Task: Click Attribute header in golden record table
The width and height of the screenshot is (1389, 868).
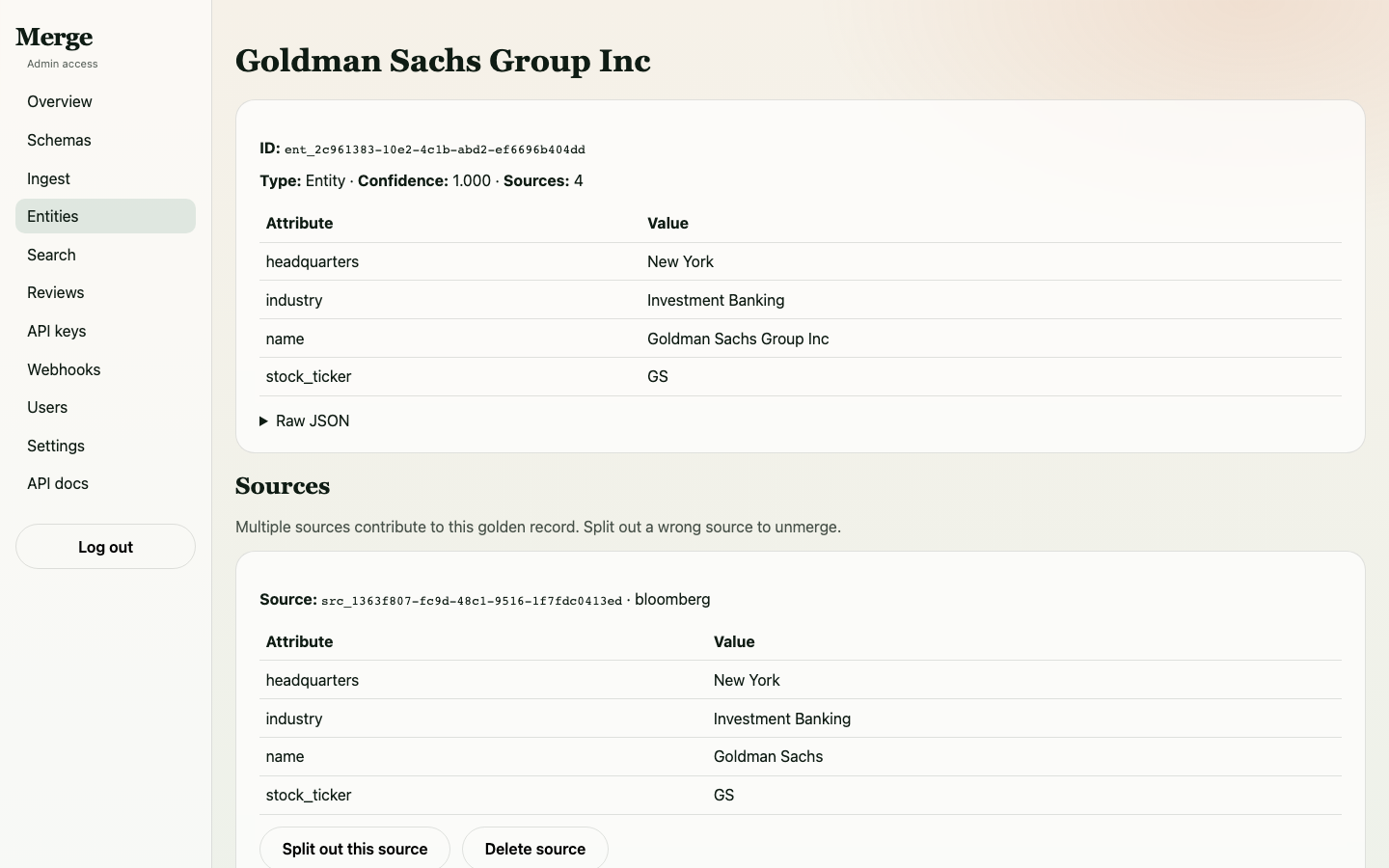Action: pos(299,223)
